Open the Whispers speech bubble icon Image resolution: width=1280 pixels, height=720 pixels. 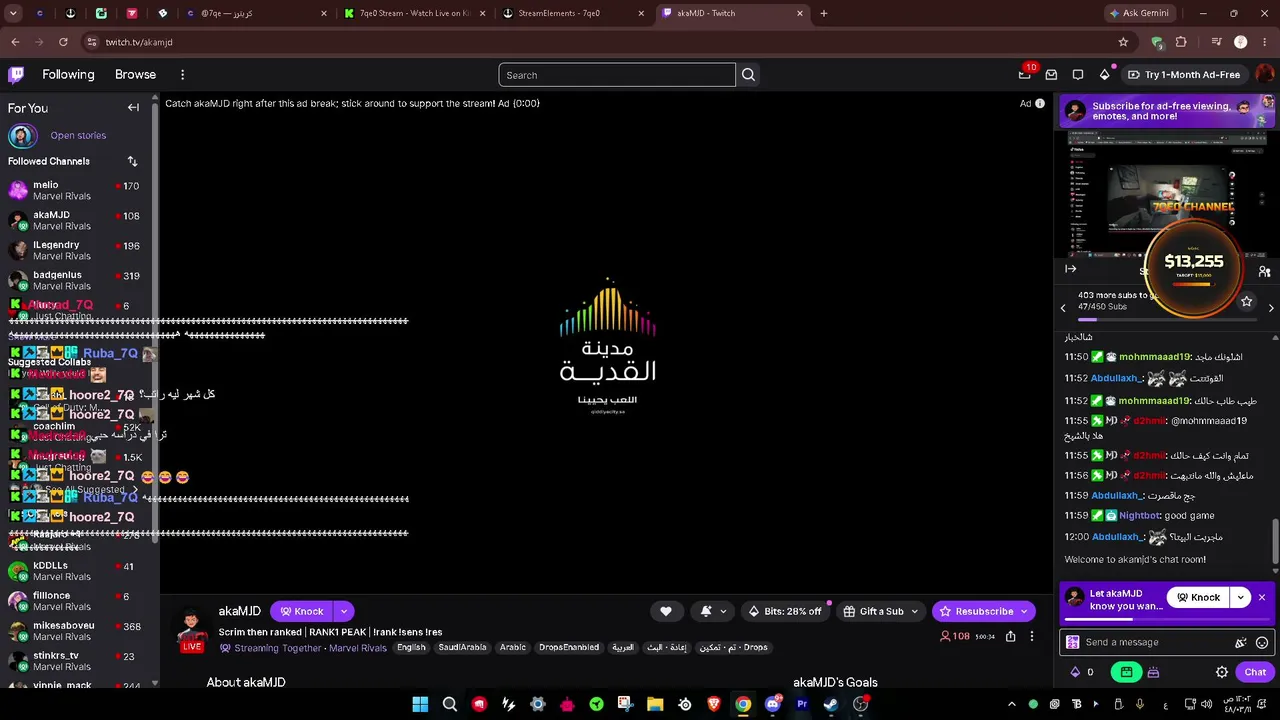click(x=1078, y=75)
